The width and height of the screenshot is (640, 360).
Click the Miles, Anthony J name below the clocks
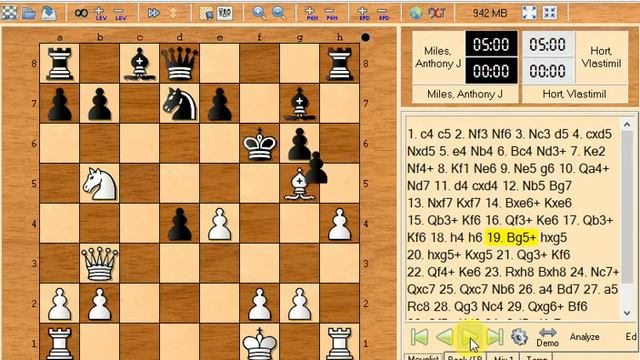click(465, 94)
